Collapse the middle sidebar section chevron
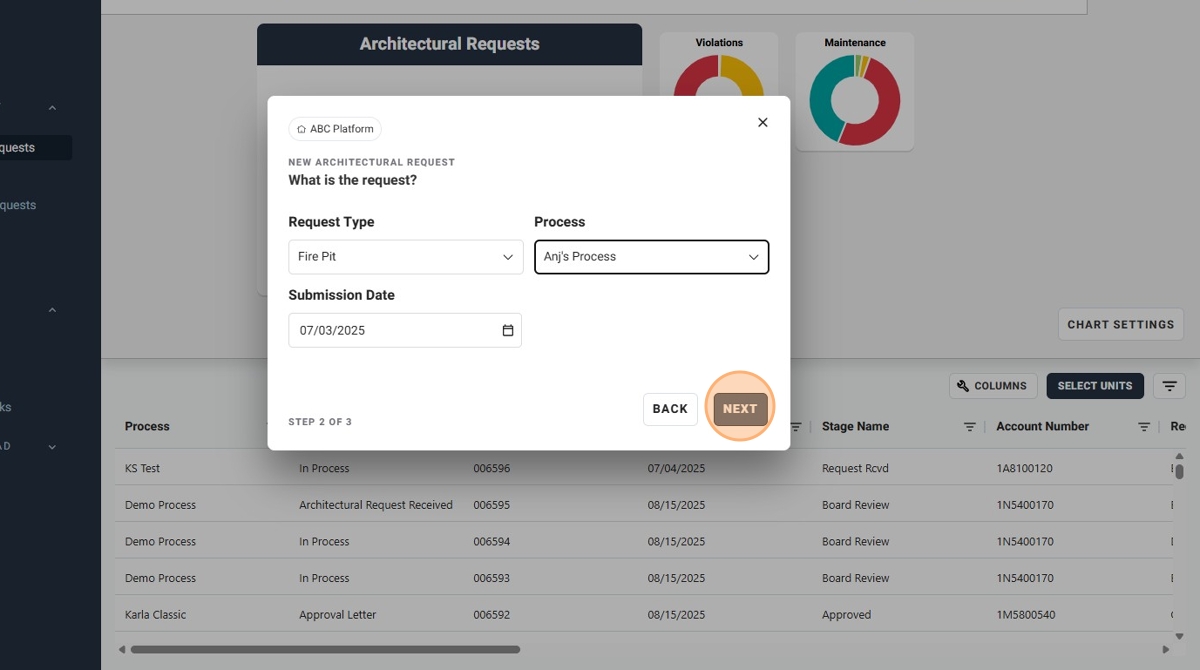1200x670 pixels. click(52, 310)
